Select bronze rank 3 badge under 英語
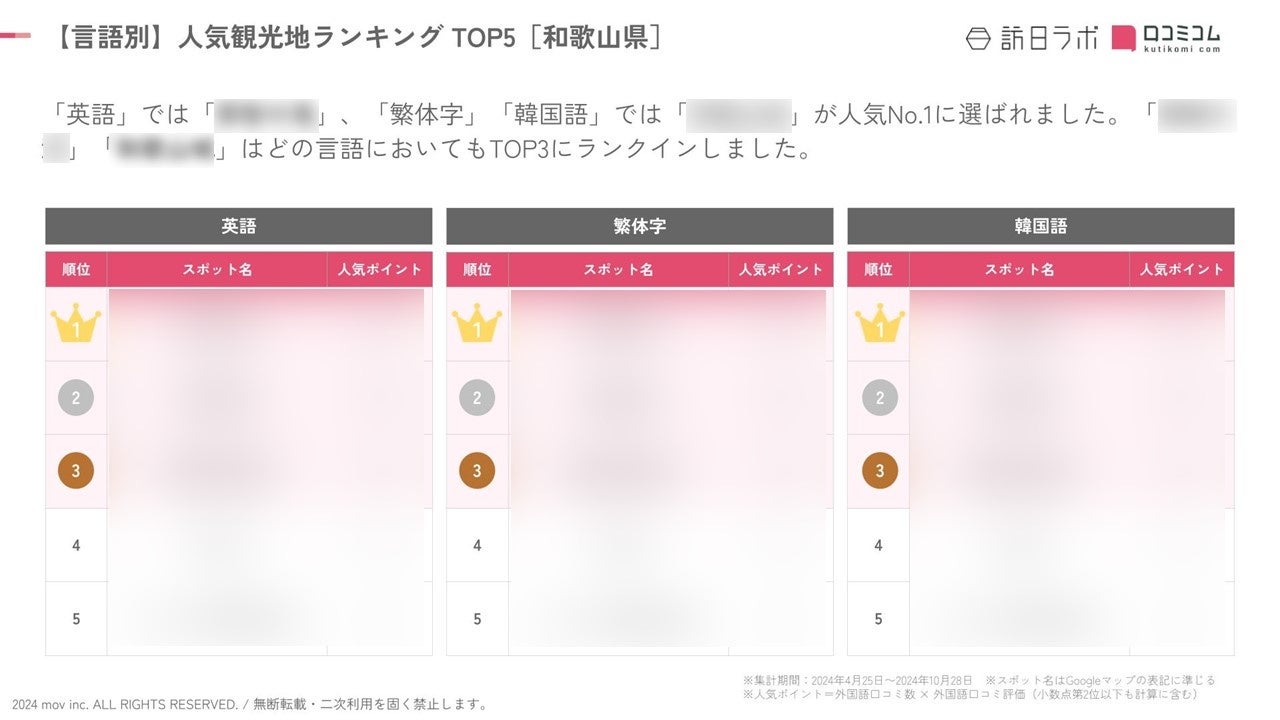Screen dimensions: 1280x720 [76, 471]
